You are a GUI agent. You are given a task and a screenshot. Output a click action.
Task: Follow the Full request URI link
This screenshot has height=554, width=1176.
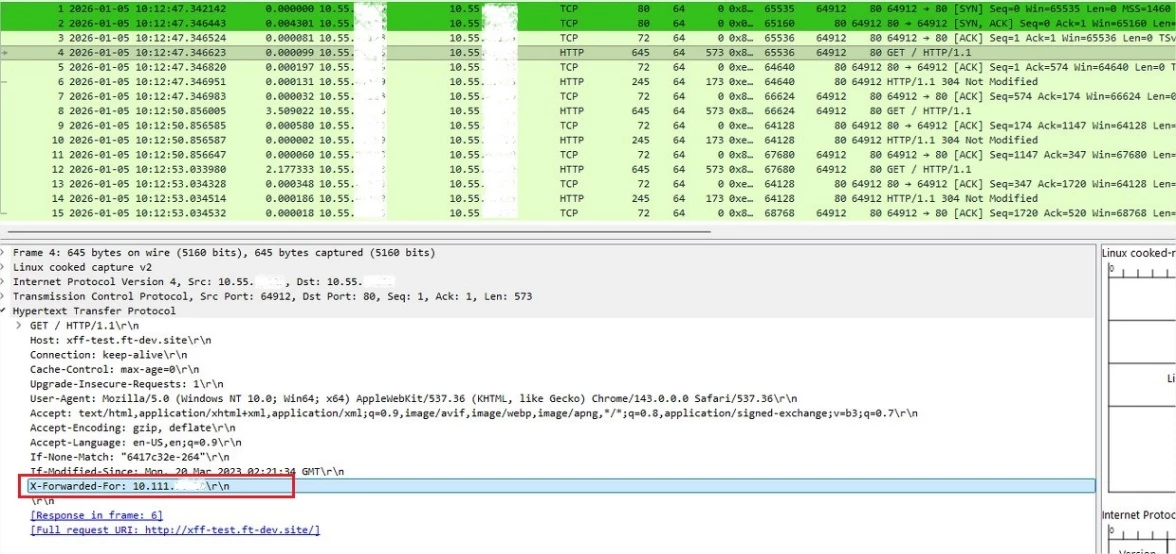[175, 530]
